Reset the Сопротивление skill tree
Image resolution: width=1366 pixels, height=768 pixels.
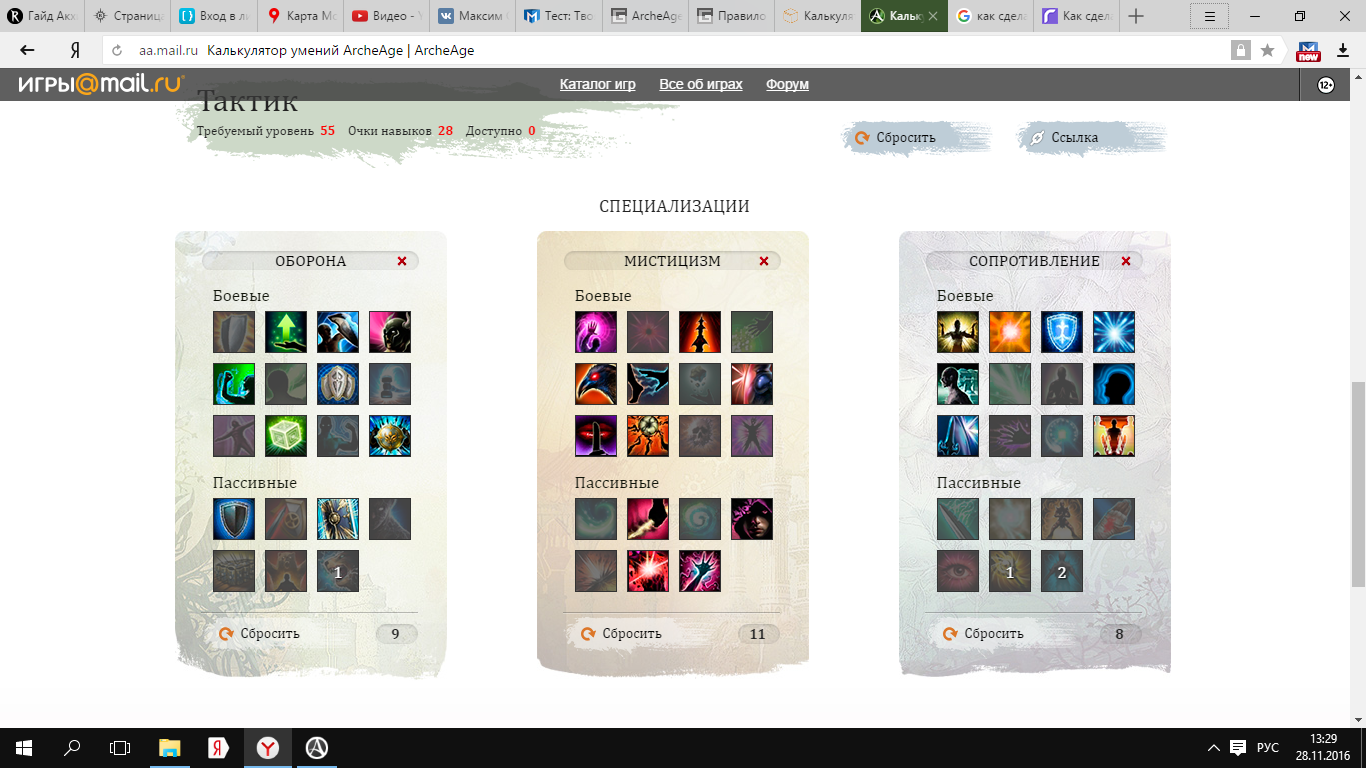pyautogui.click(x=984, y=633)
